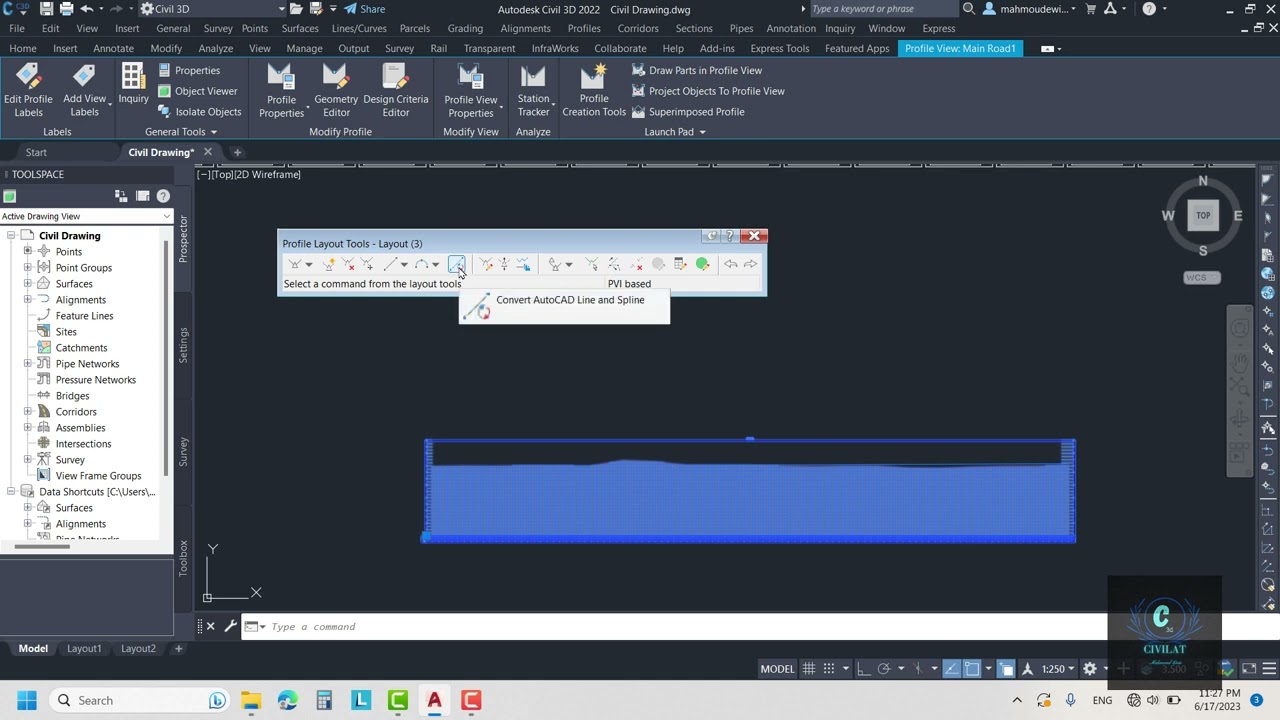Image resolution: width=1280 pixels, height=720 pixels.
Task: Toggle annotation visibility icon in status bar
Action: click(1028, 669)
